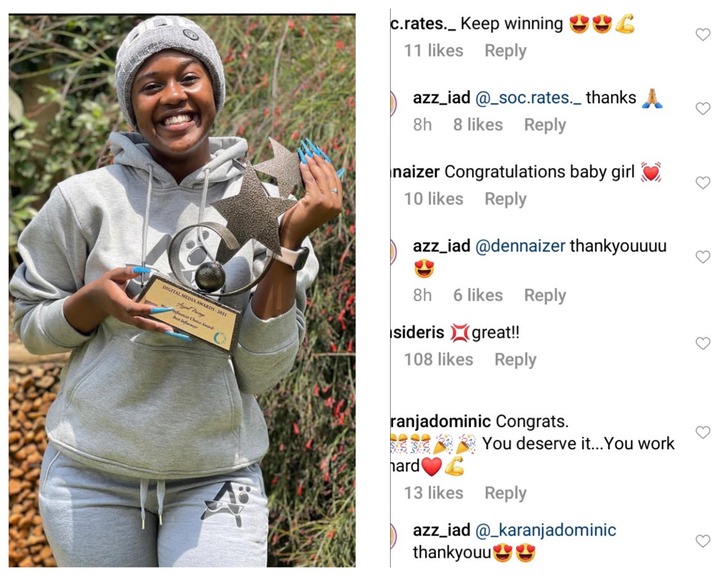The image size is (720, 576).
Task: View the 13 likes on Congrats comment
Action: [433, 493]
